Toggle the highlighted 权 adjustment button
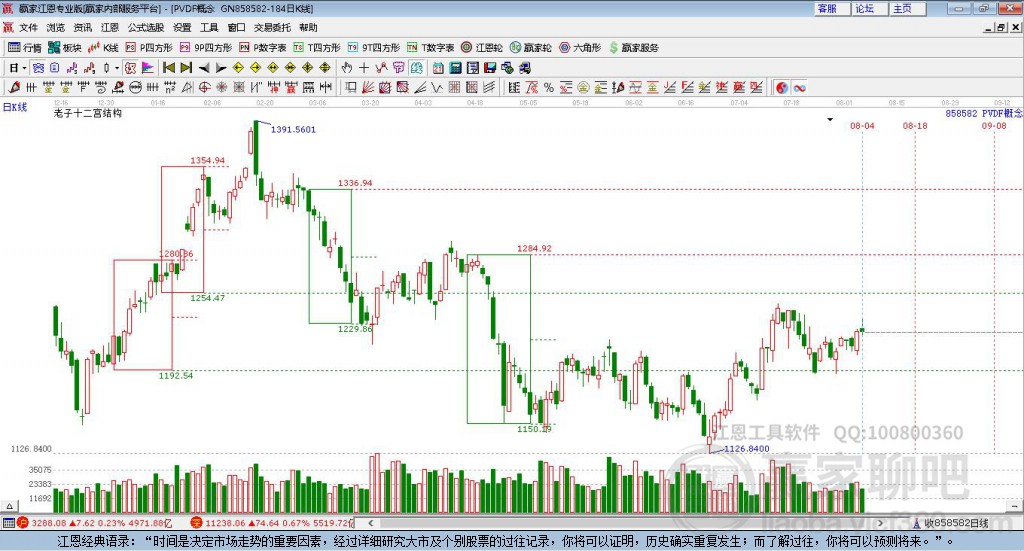1024x551 pixels. coord(131,68)
